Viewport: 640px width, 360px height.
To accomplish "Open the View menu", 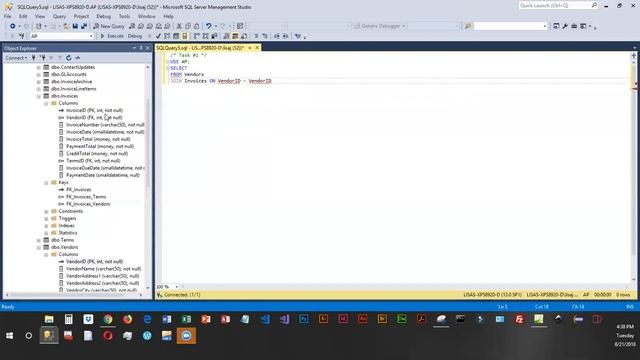I will [40, 16].
